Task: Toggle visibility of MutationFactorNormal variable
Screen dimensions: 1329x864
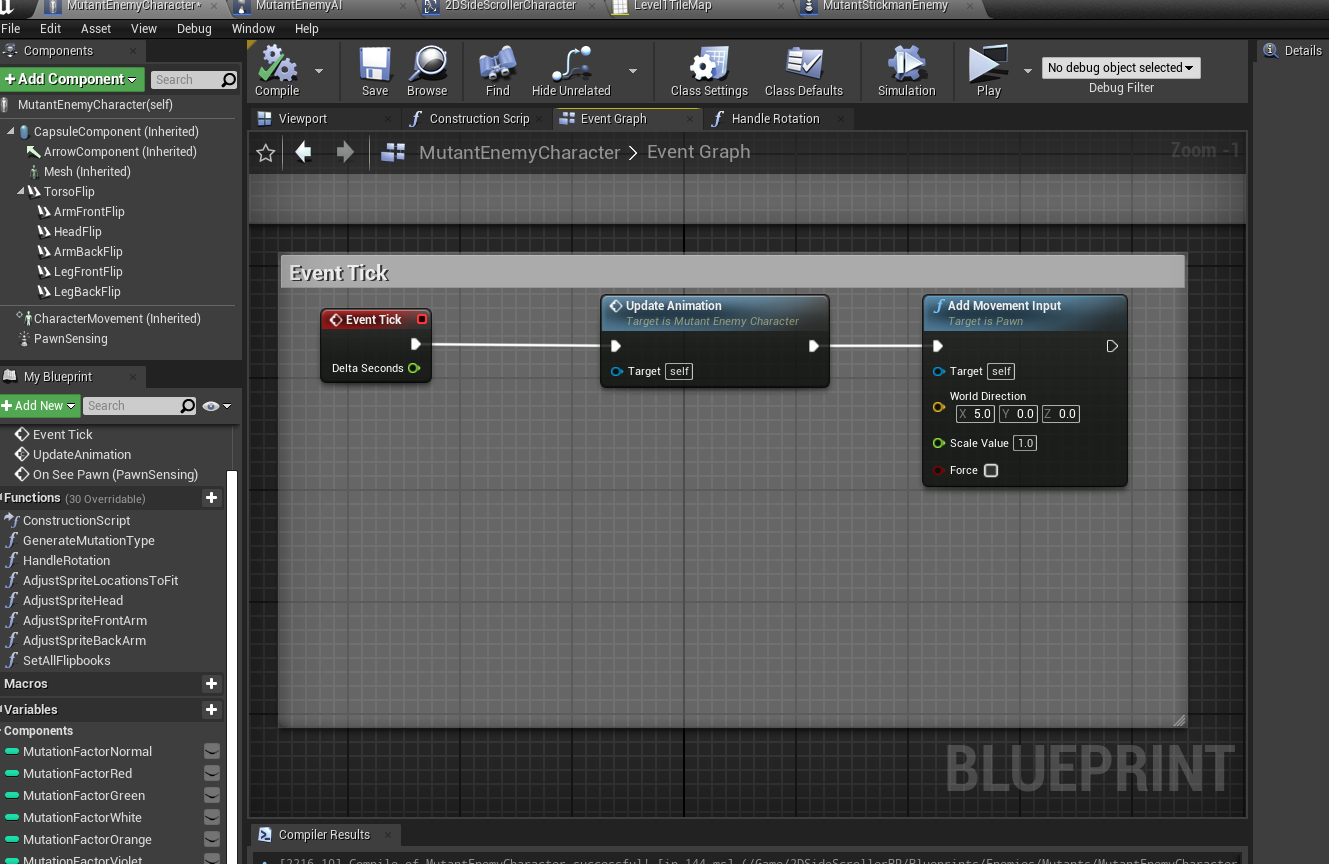Action: tap(212, 752)
